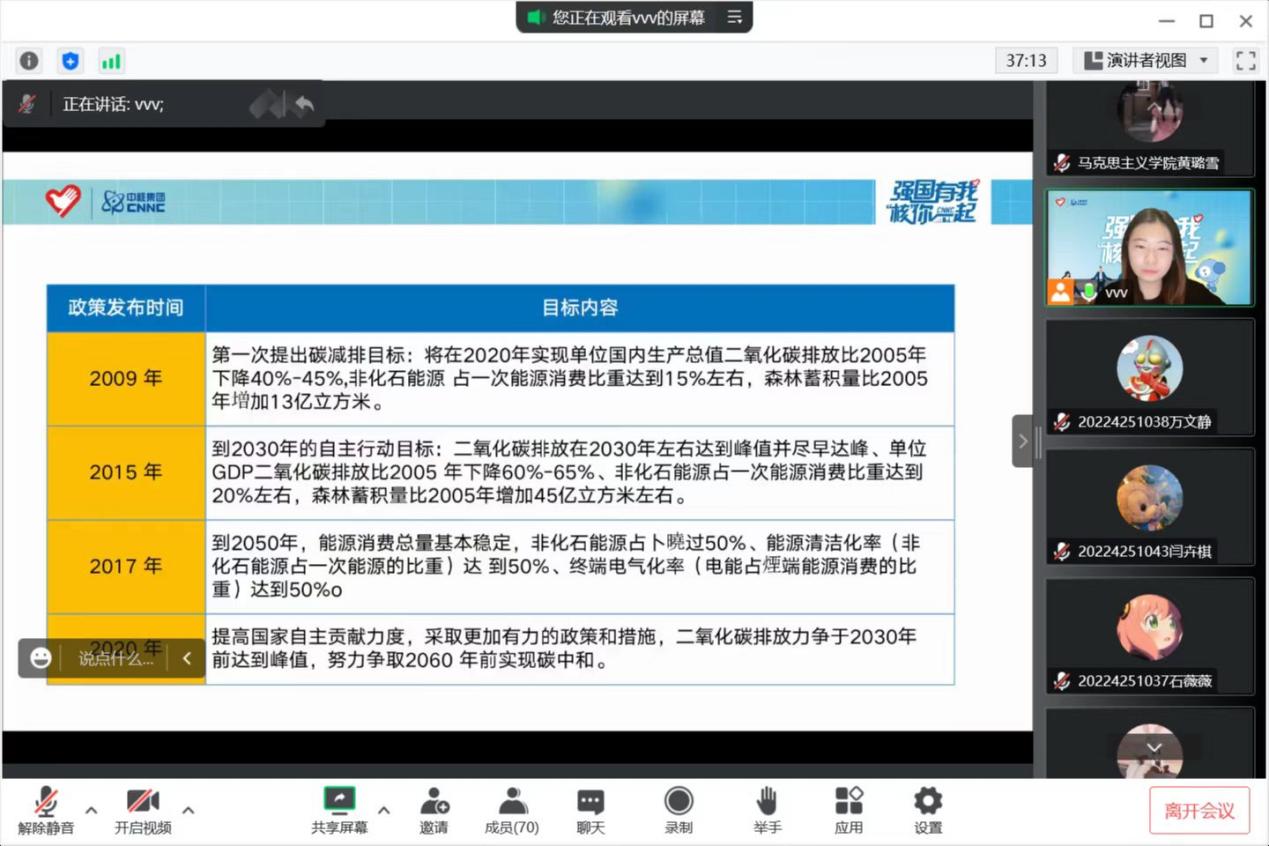Raise hand with 举手 button

(x=767, y=810)
